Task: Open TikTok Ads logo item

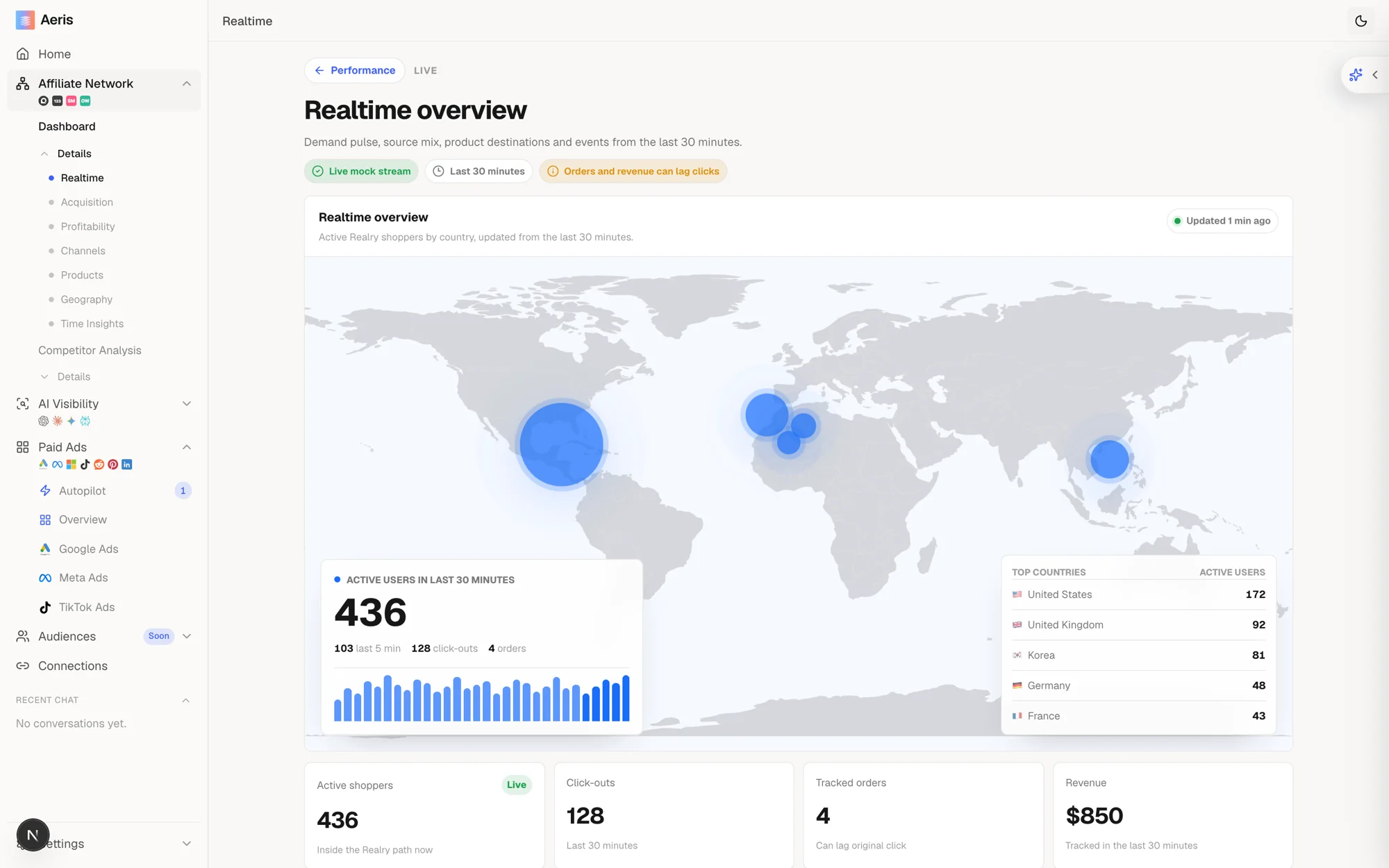Action: pyautogui.click(x=45, y=607)
